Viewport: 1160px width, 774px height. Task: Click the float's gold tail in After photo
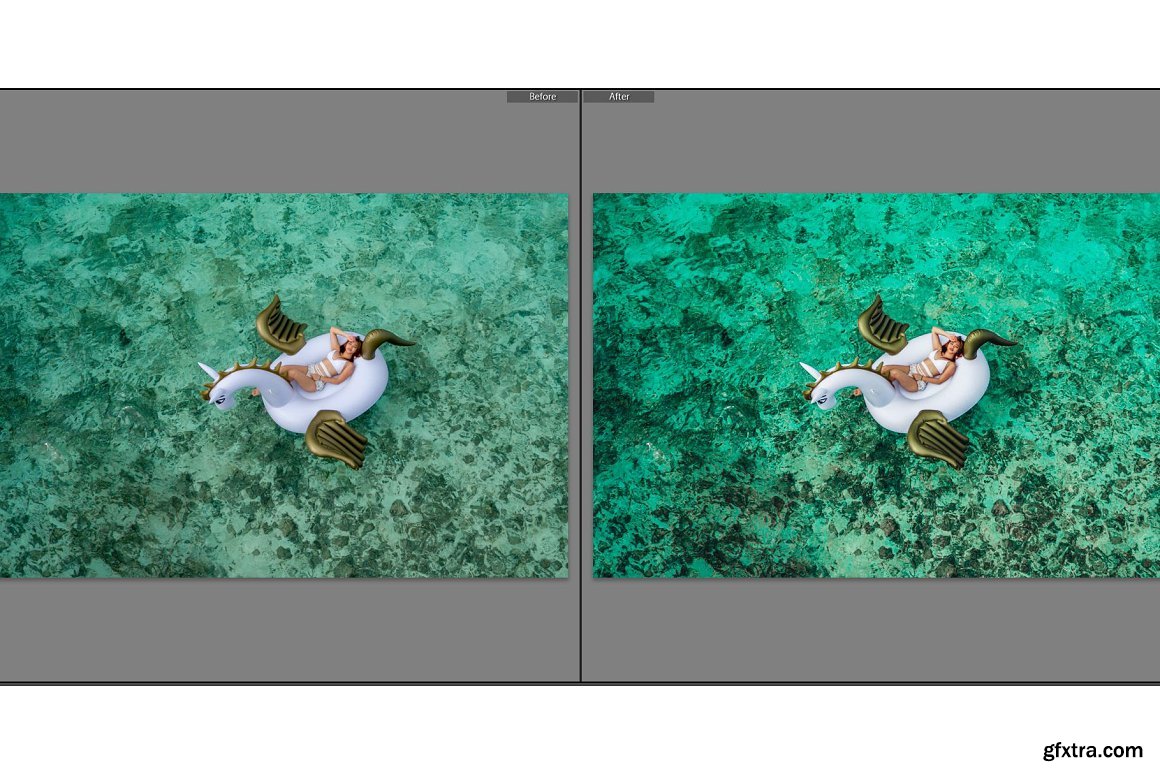tap(989, 342)
